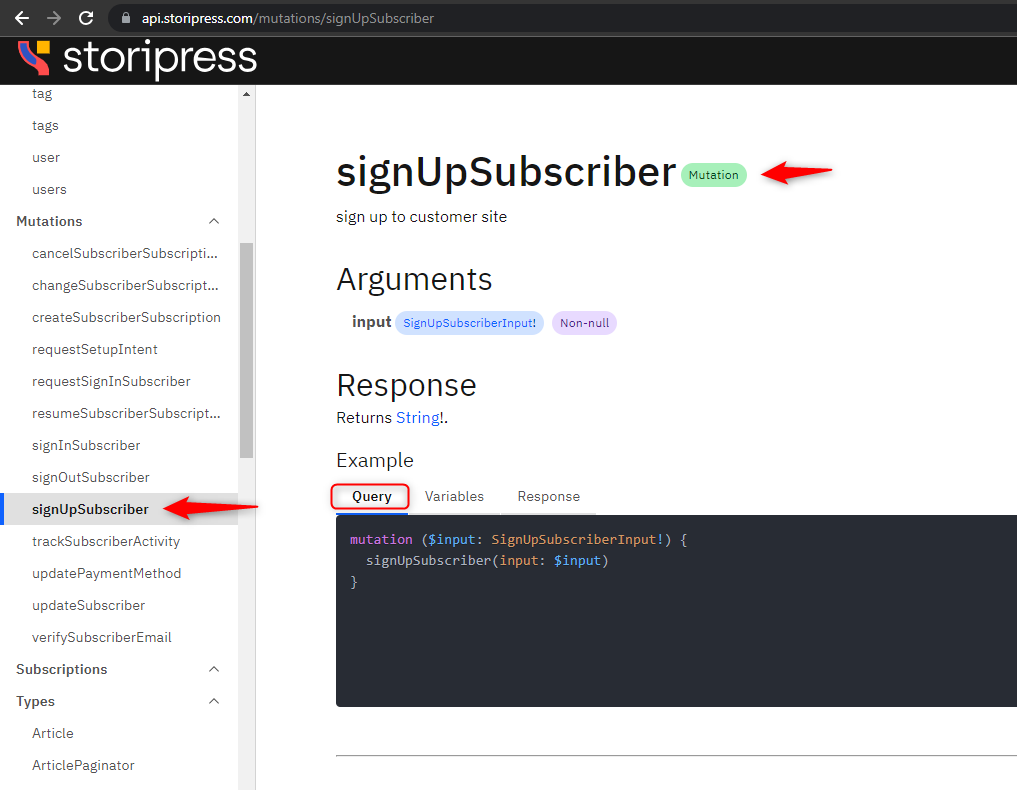Image resolution: width=1017 pixels, height=790 pixels.
Task: Open requestSignInSubscriber mutation
Action: [111, 381]
